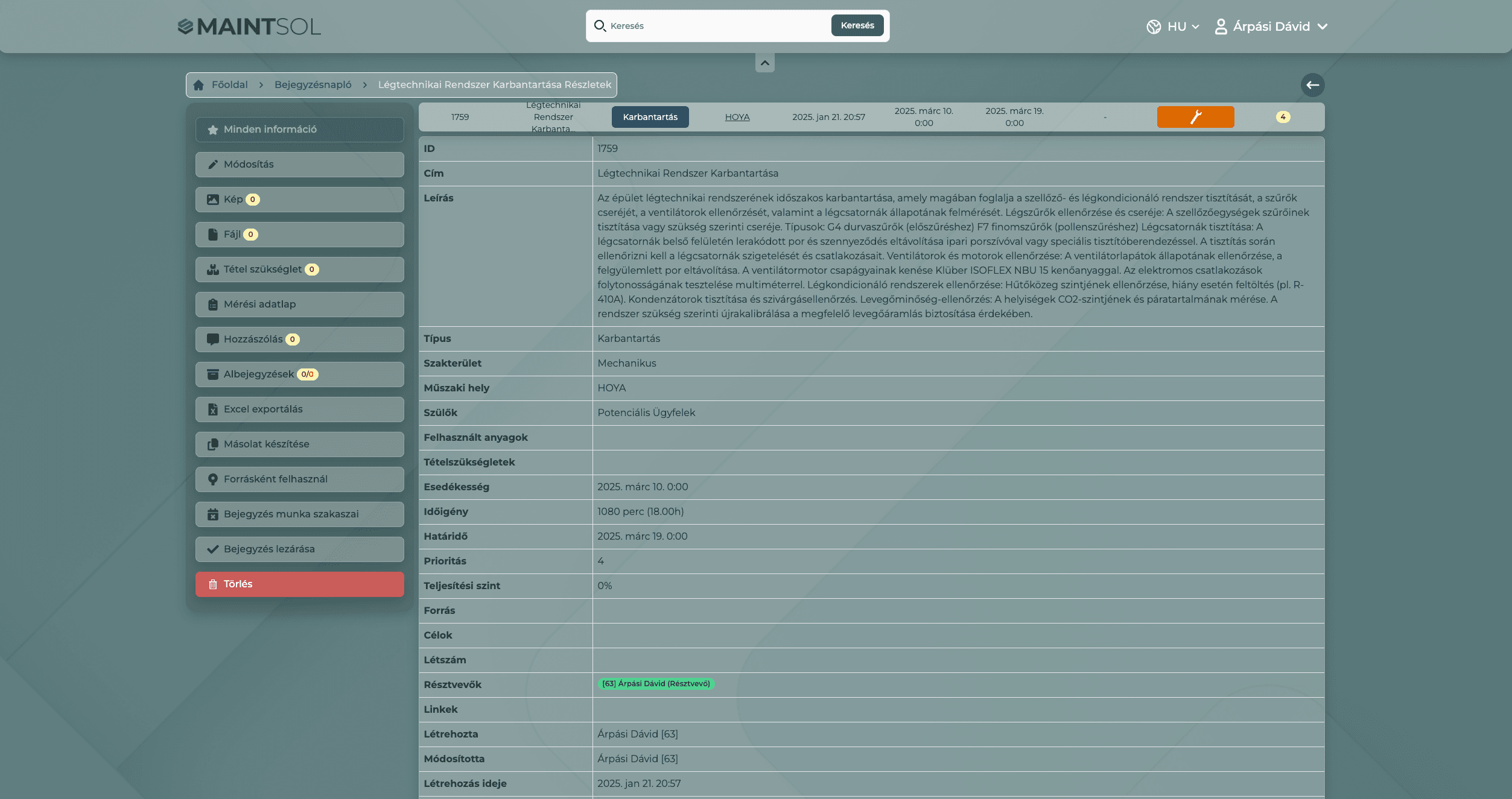
Task: Click the globe language icon
Action: 1154,27
